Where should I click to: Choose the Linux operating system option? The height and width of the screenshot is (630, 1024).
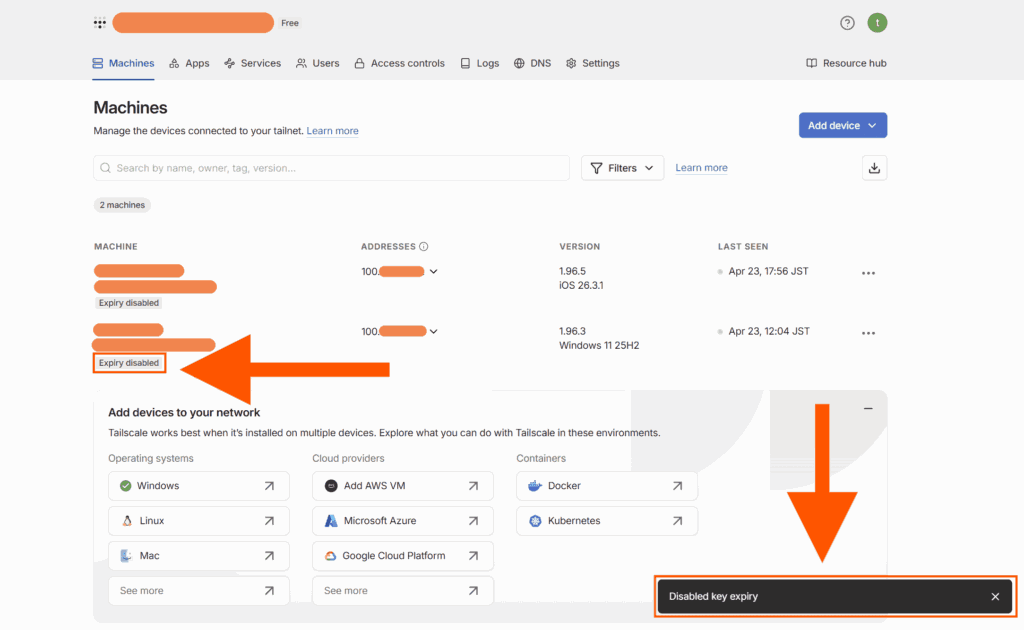point(198,521)
